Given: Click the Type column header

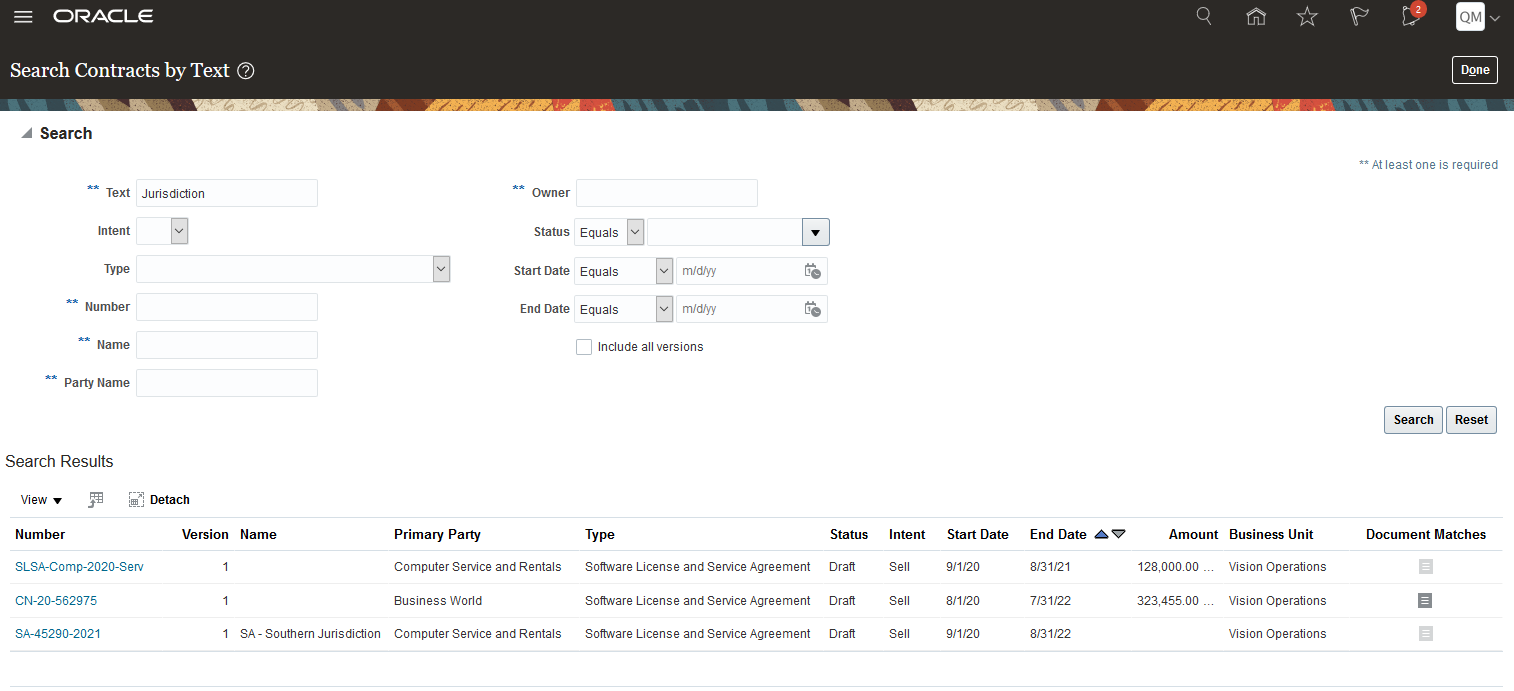Looking at the screenshot, I should point(600,534).
